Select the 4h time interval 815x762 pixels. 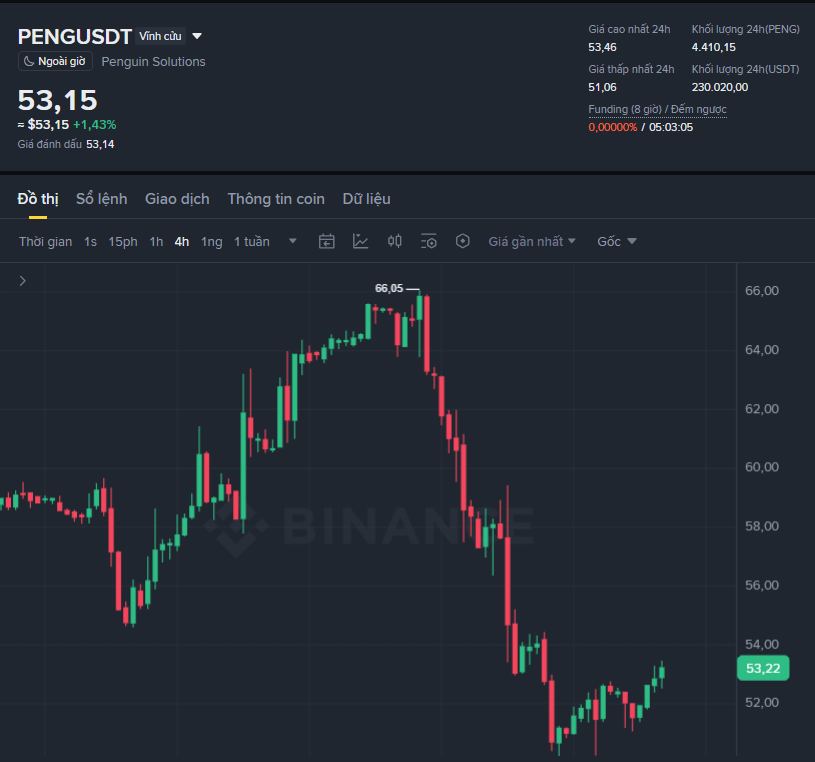pos(182,242)
